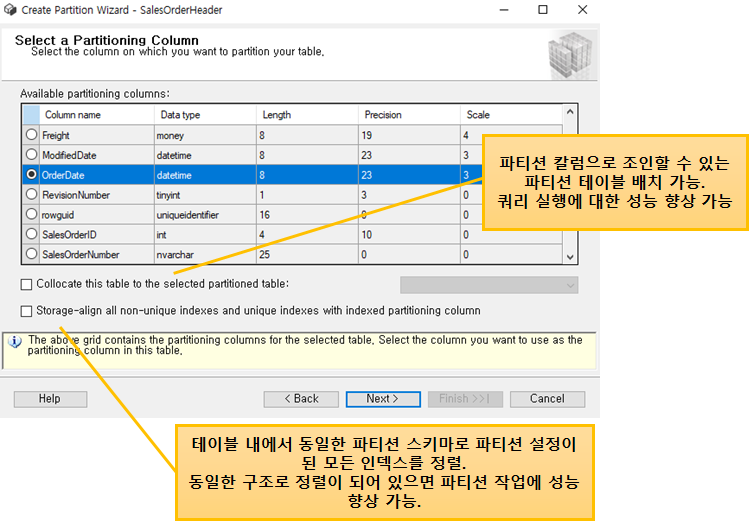Enable Collocate this table checkbox
This screenshot has width=749, height=521.
click(26, 285)
